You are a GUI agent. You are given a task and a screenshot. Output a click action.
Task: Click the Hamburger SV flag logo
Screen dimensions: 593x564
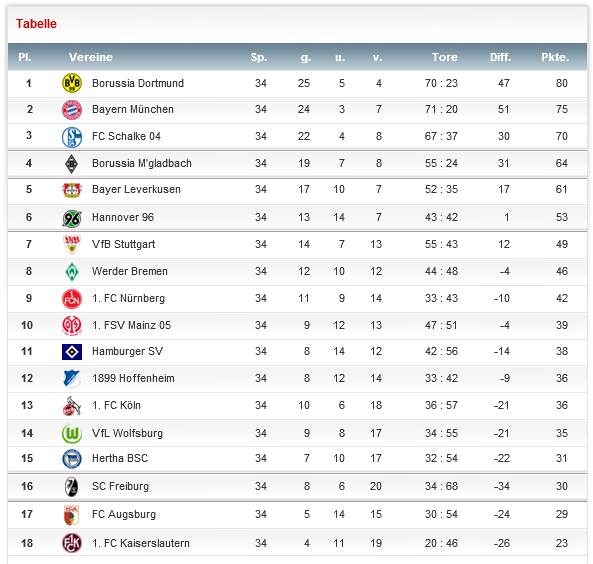(x=72, y=352)
